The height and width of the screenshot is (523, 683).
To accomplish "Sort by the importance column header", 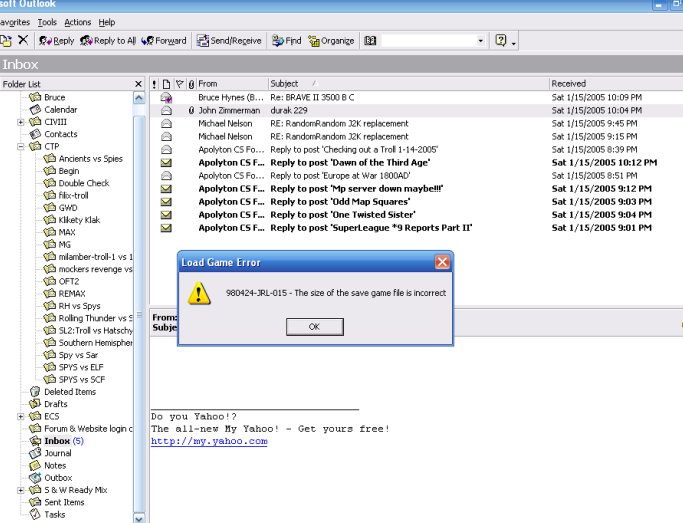I will coord(154,83).
